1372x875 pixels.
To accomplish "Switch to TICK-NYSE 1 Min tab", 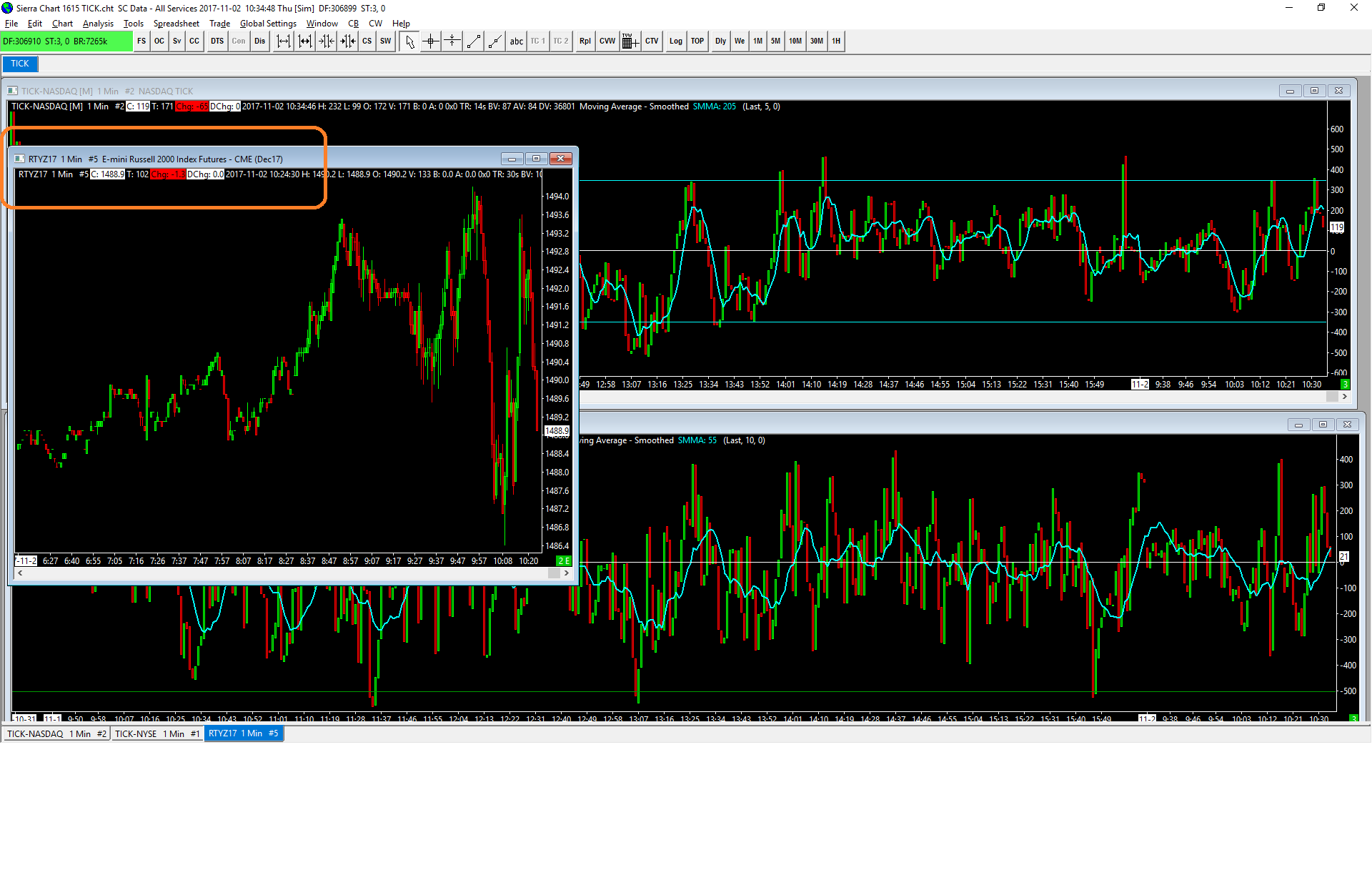I will click(x=157, y=734).
